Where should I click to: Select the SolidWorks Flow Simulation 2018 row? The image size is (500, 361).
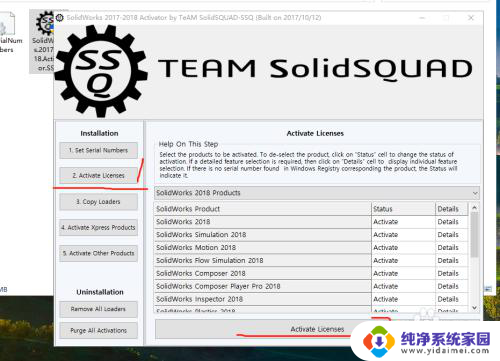pyautogui.click(x=262, y=260)
